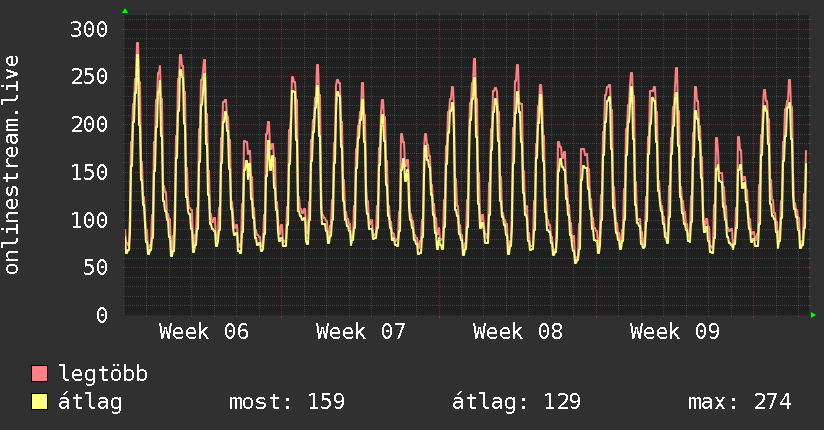This screenshot has width=824, height=430.
Task: Click the 300 y-axis value
Action: (89, 29)
